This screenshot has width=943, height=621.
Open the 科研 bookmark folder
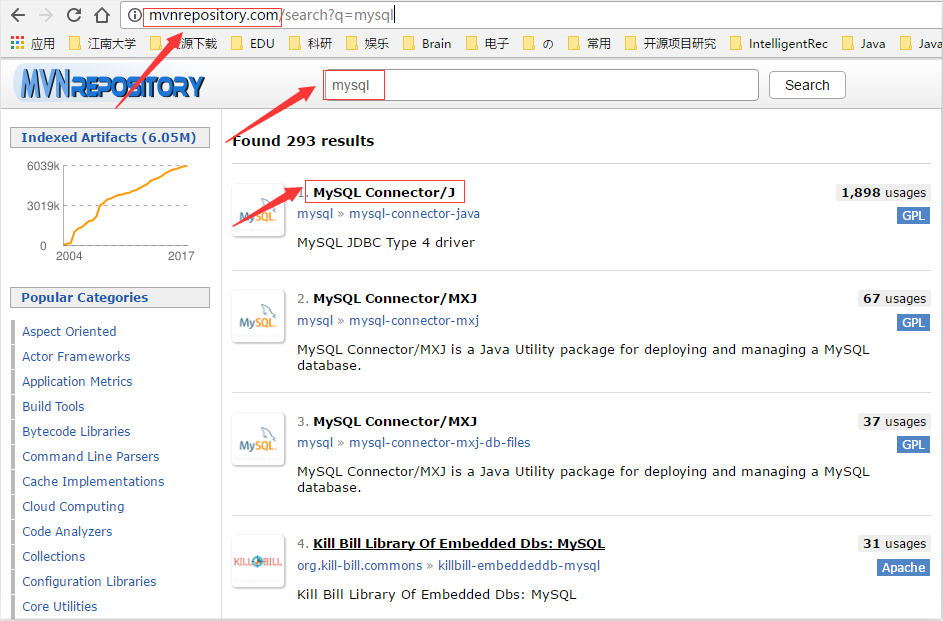[x=310, y=43]
